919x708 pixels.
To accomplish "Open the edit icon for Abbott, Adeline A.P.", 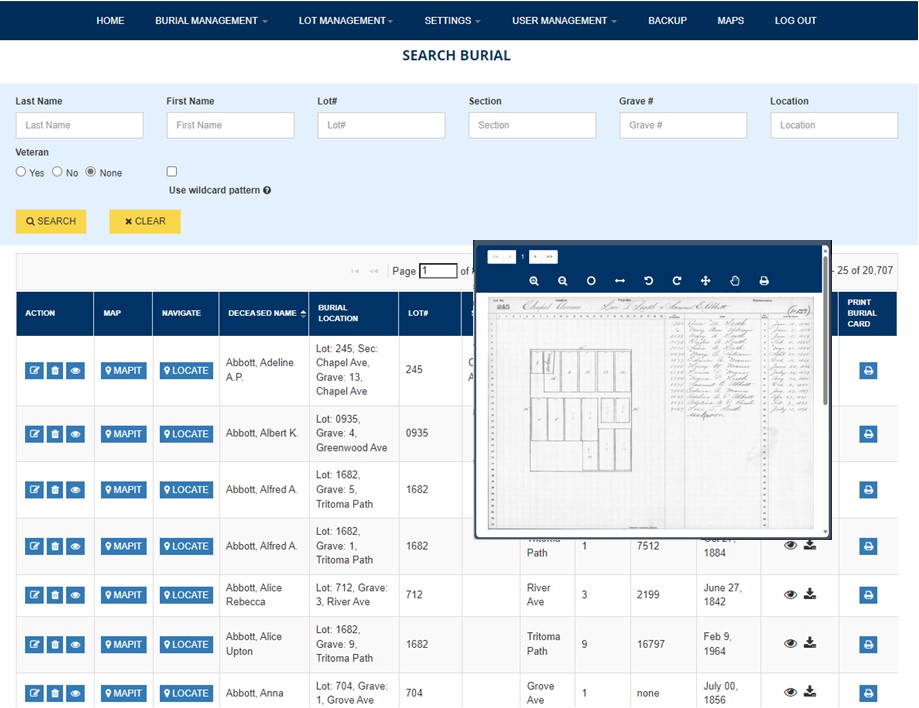I will [x=34, y=370].
